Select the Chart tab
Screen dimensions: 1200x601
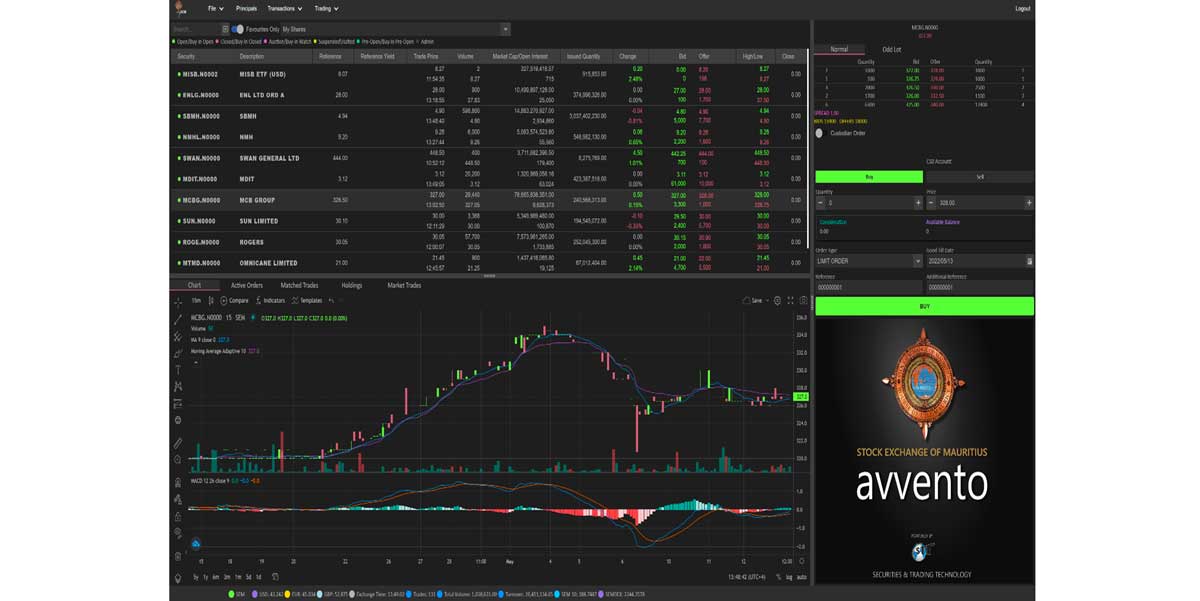[194, 285]
